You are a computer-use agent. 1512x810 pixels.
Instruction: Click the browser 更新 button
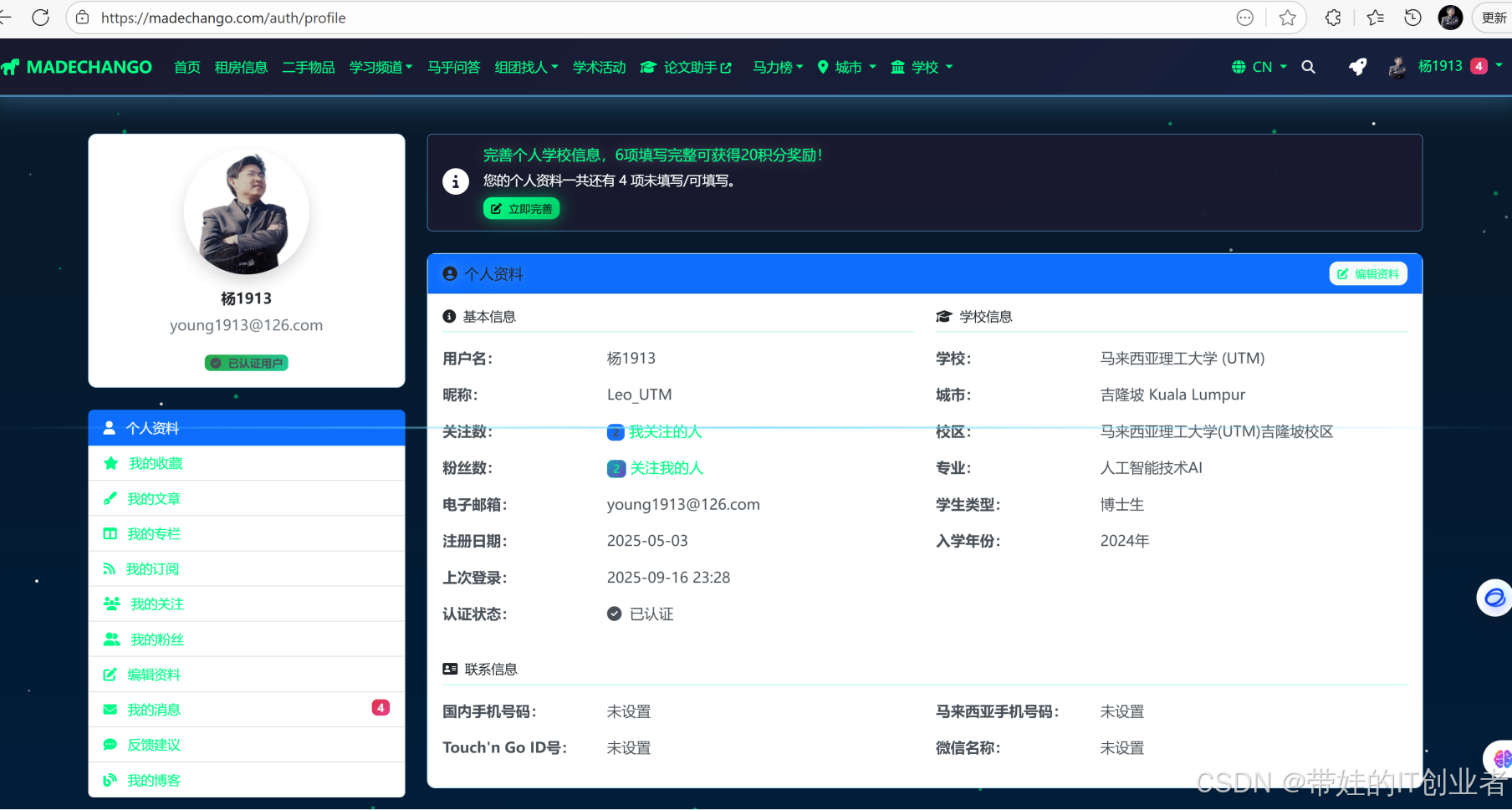[x=1494, y=18]
